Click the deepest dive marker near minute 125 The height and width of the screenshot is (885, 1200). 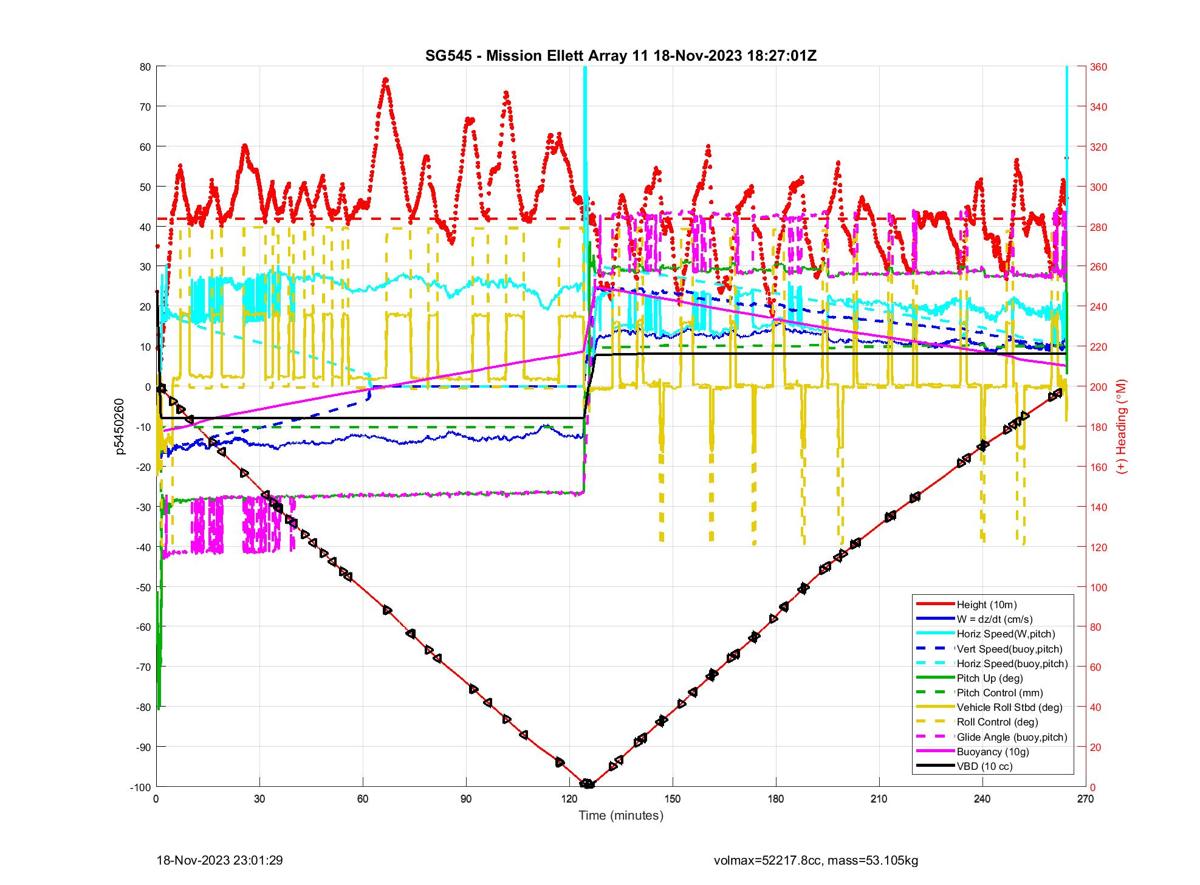[x=587, y=784]
